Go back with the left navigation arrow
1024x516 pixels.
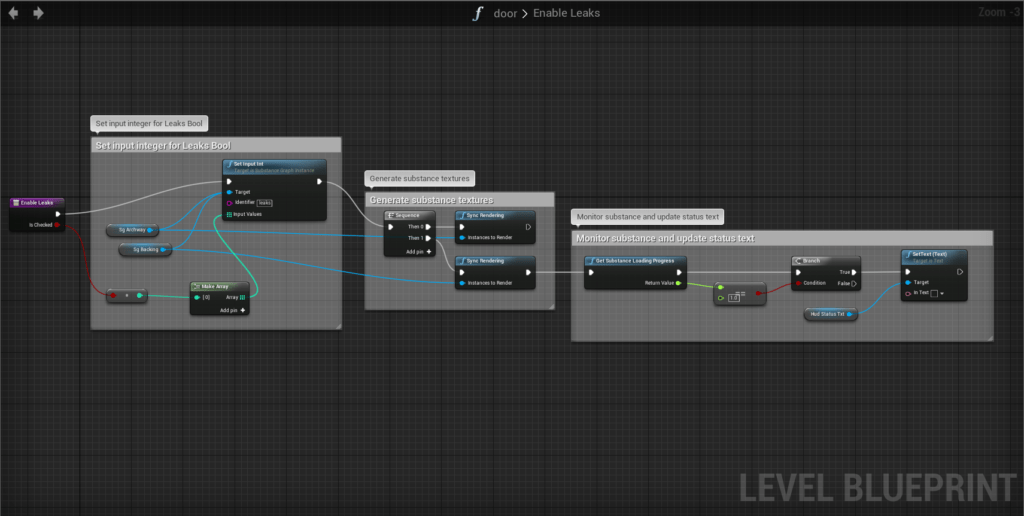click(x=13, y=12)
